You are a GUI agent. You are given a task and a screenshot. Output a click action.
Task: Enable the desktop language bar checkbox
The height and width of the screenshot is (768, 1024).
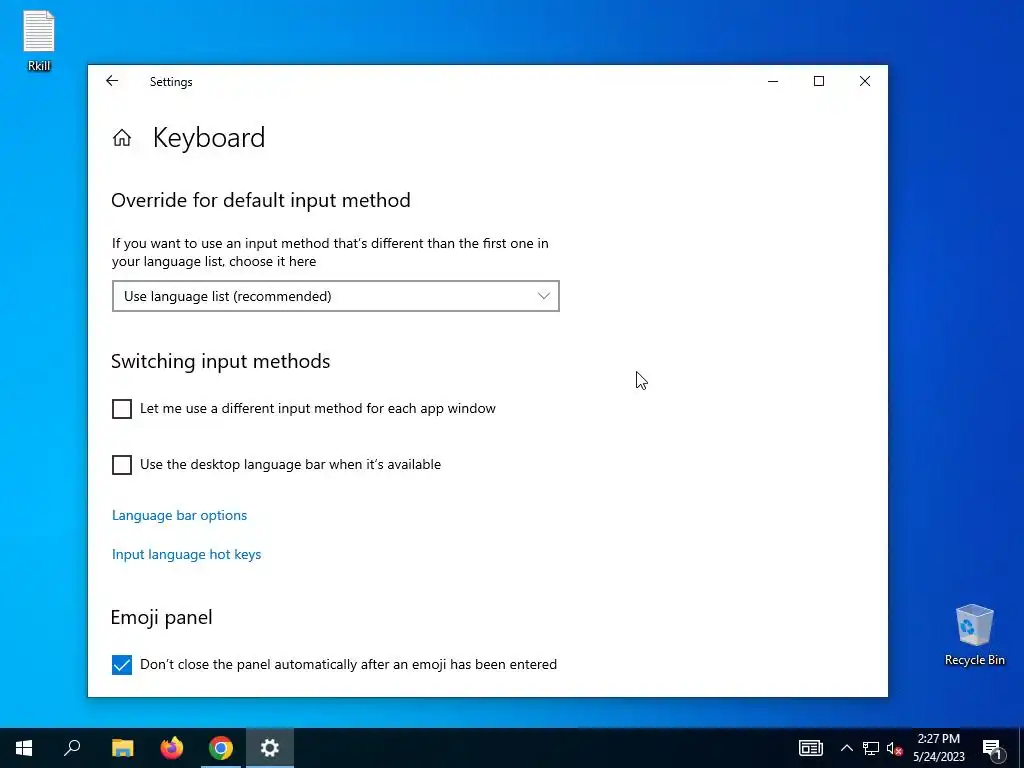pos(121,465)
